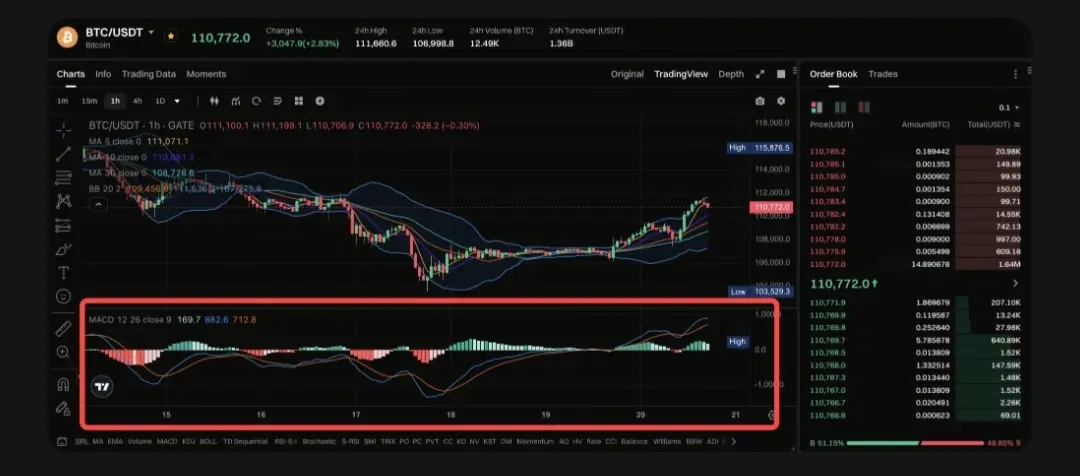
Task: Open the Fibonacci retracement tool
Action: point(63,177)
